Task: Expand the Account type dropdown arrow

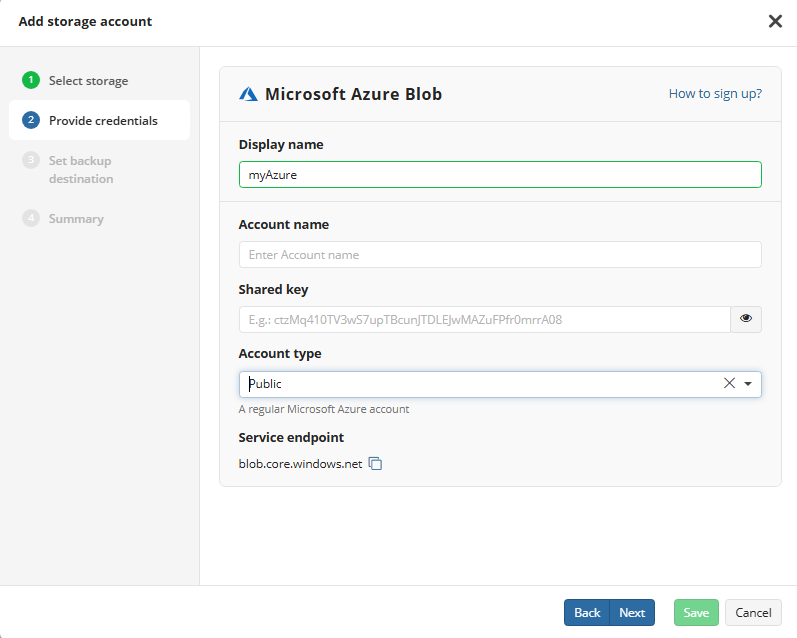Action: (x=748, y=384)
